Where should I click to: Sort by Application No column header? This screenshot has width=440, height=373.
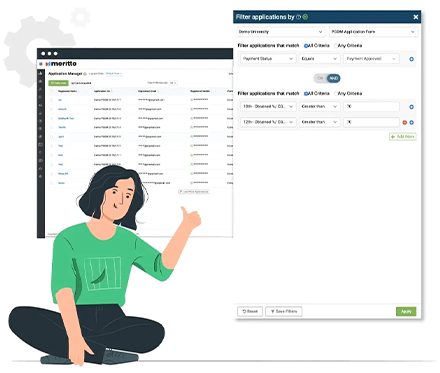pos(102,91)
